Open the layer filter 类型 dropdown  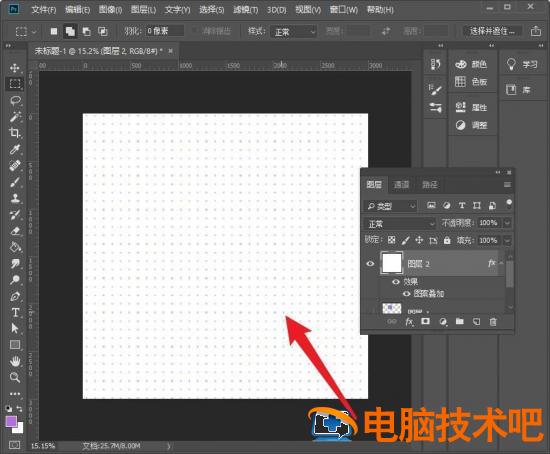[390, 206]
